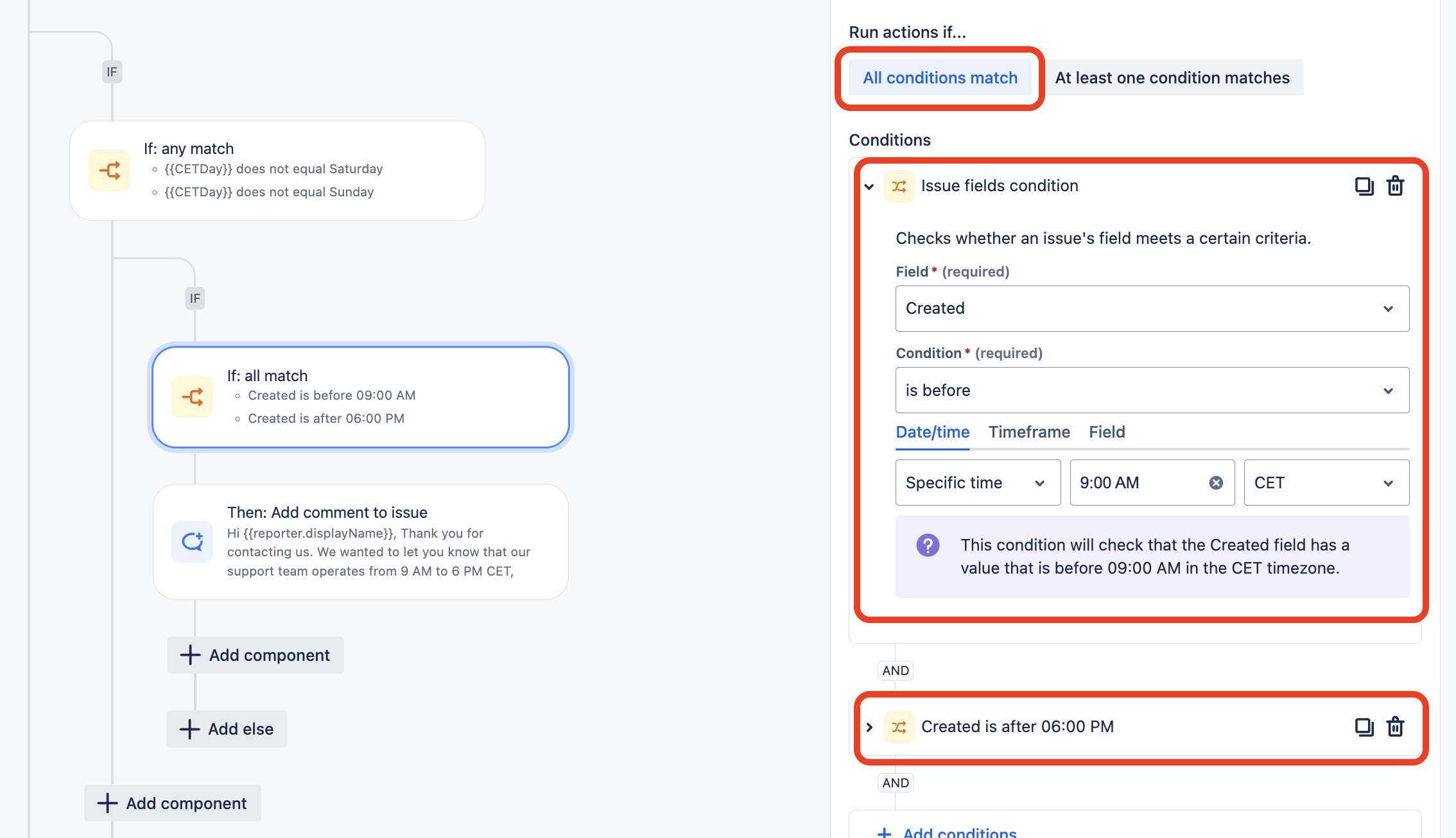
Task: Click the clear icon inside the 9:00 AM field
Action: tap(1215, 483)
